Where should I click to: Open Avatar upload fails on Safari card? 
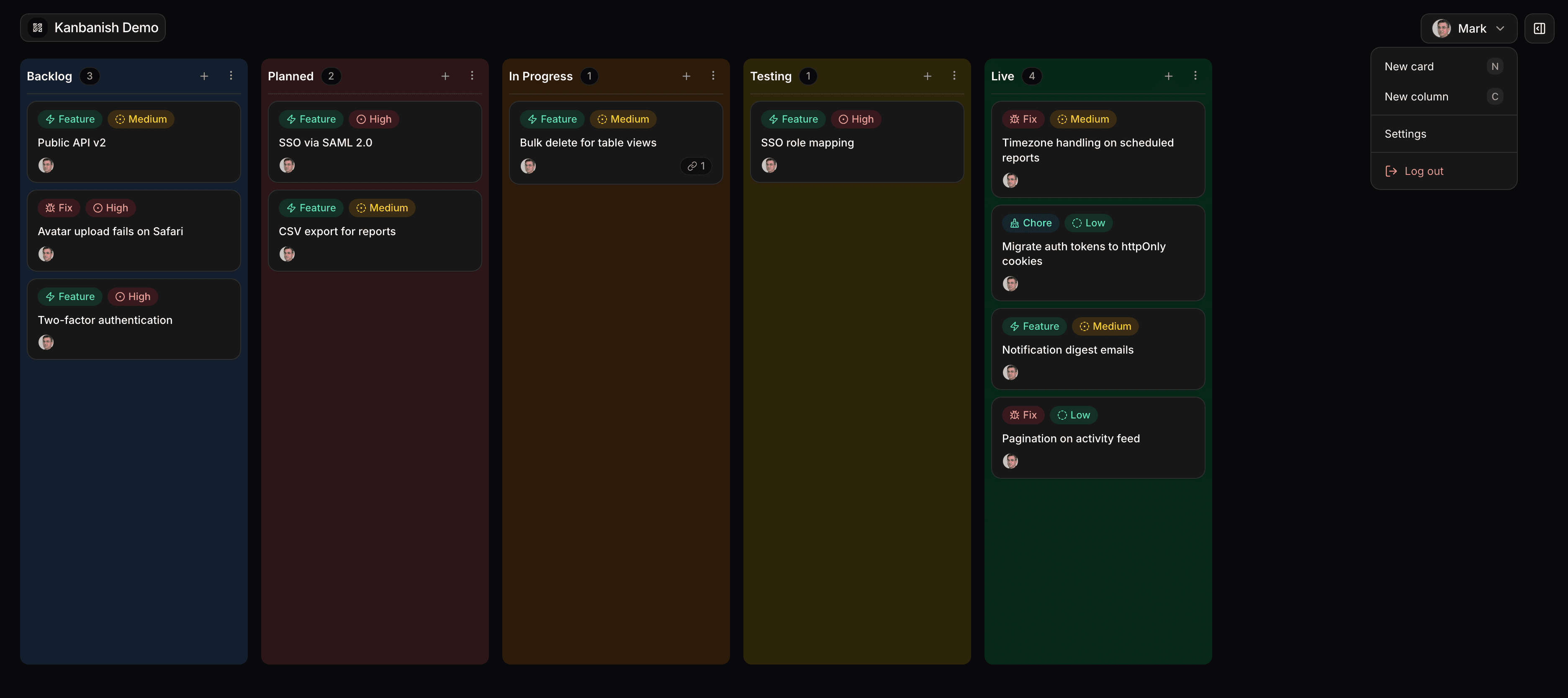(x=134, y=231)
